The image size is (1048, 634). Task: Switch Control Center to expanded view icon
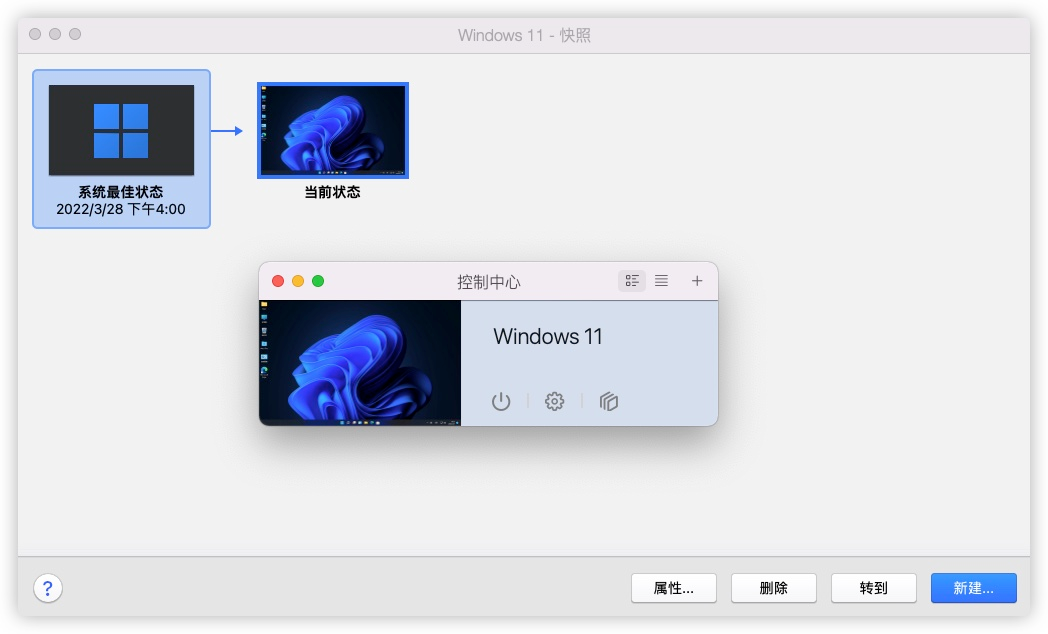[x=632, y=281]
